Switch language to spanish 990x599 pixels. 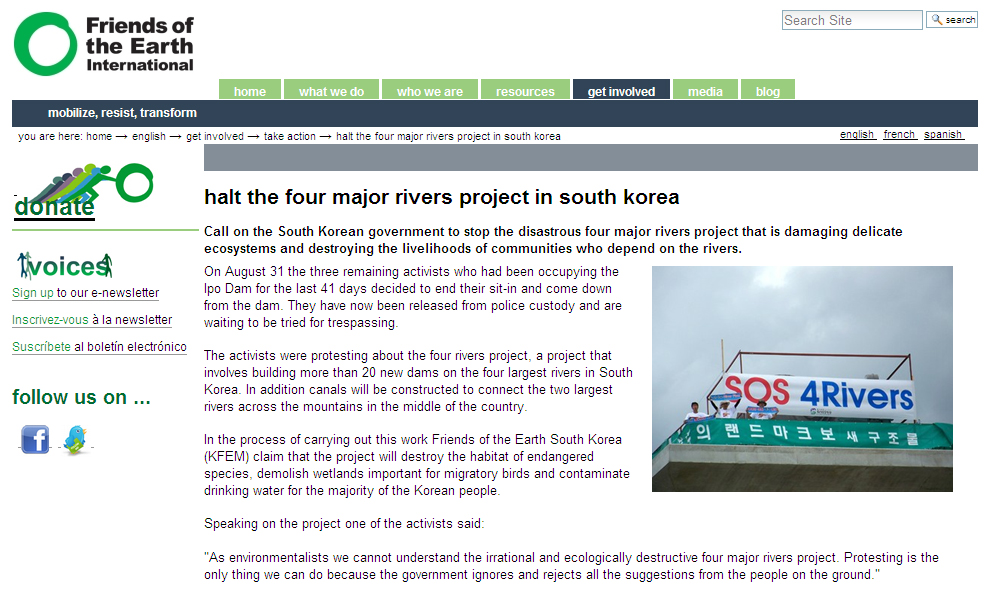click(943, 134)
